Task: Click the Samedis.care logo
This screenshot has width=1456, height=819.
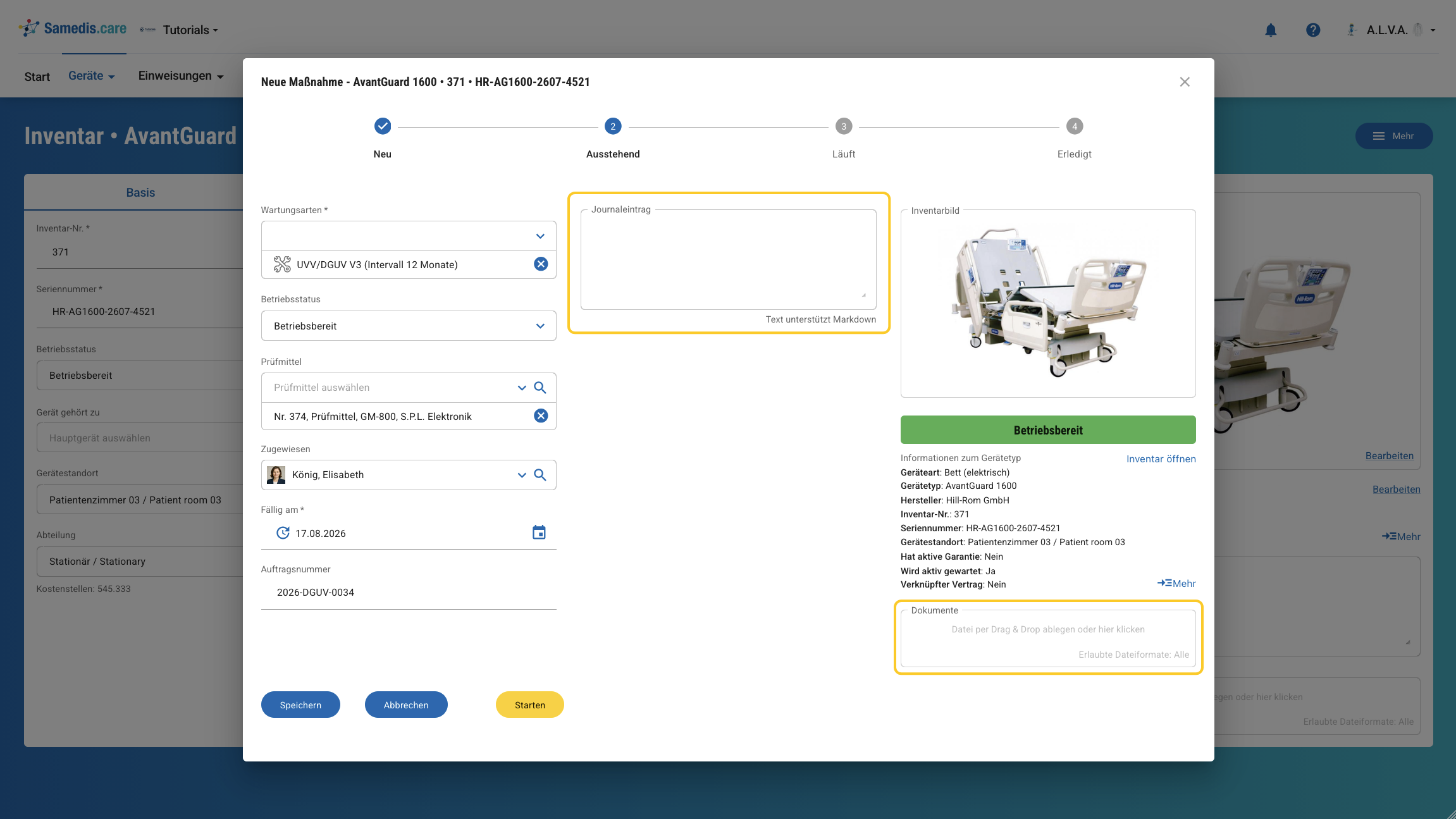Action: [73, 28]
